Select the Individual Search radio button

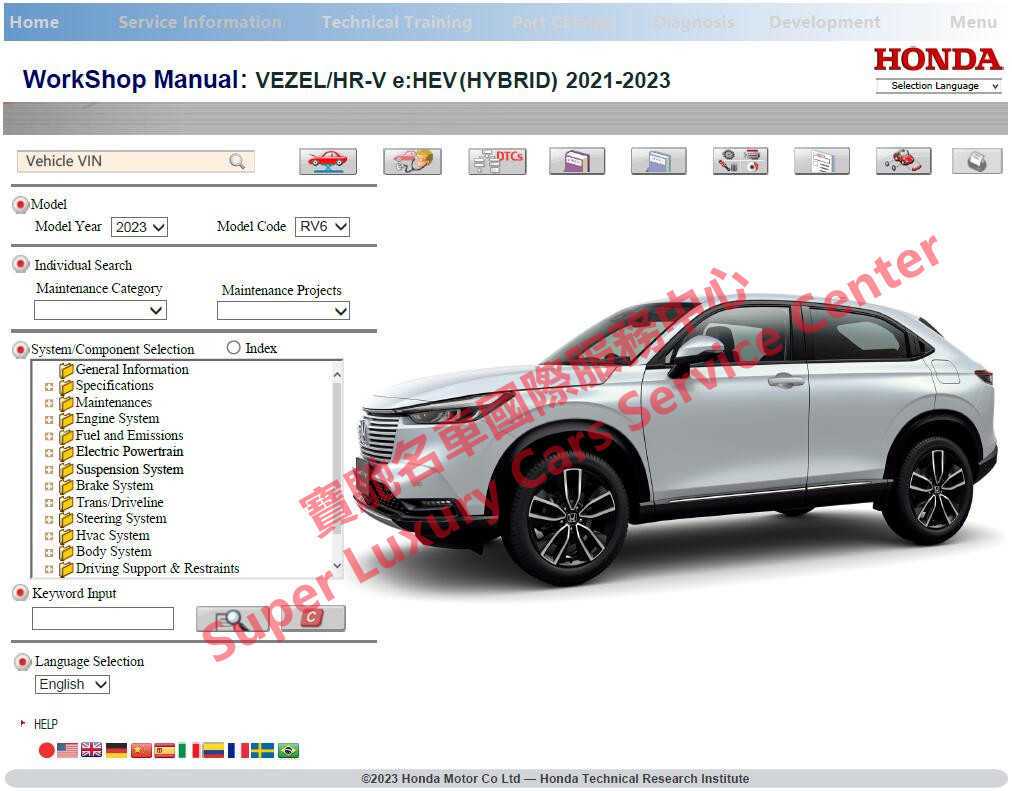(21, 265)
